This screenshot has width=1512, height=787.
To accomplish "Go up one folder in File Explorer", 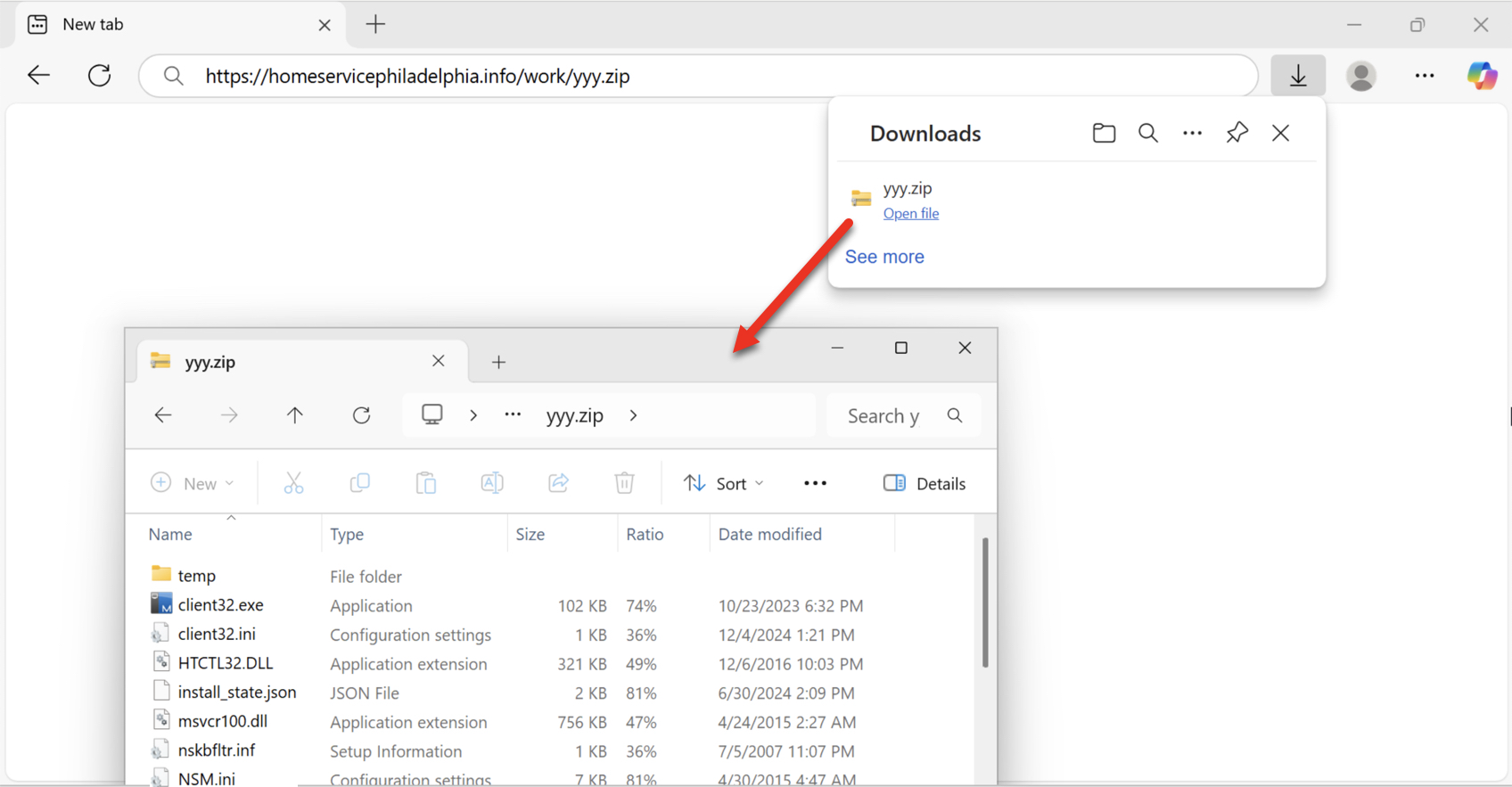I will (x=295, y=415).
